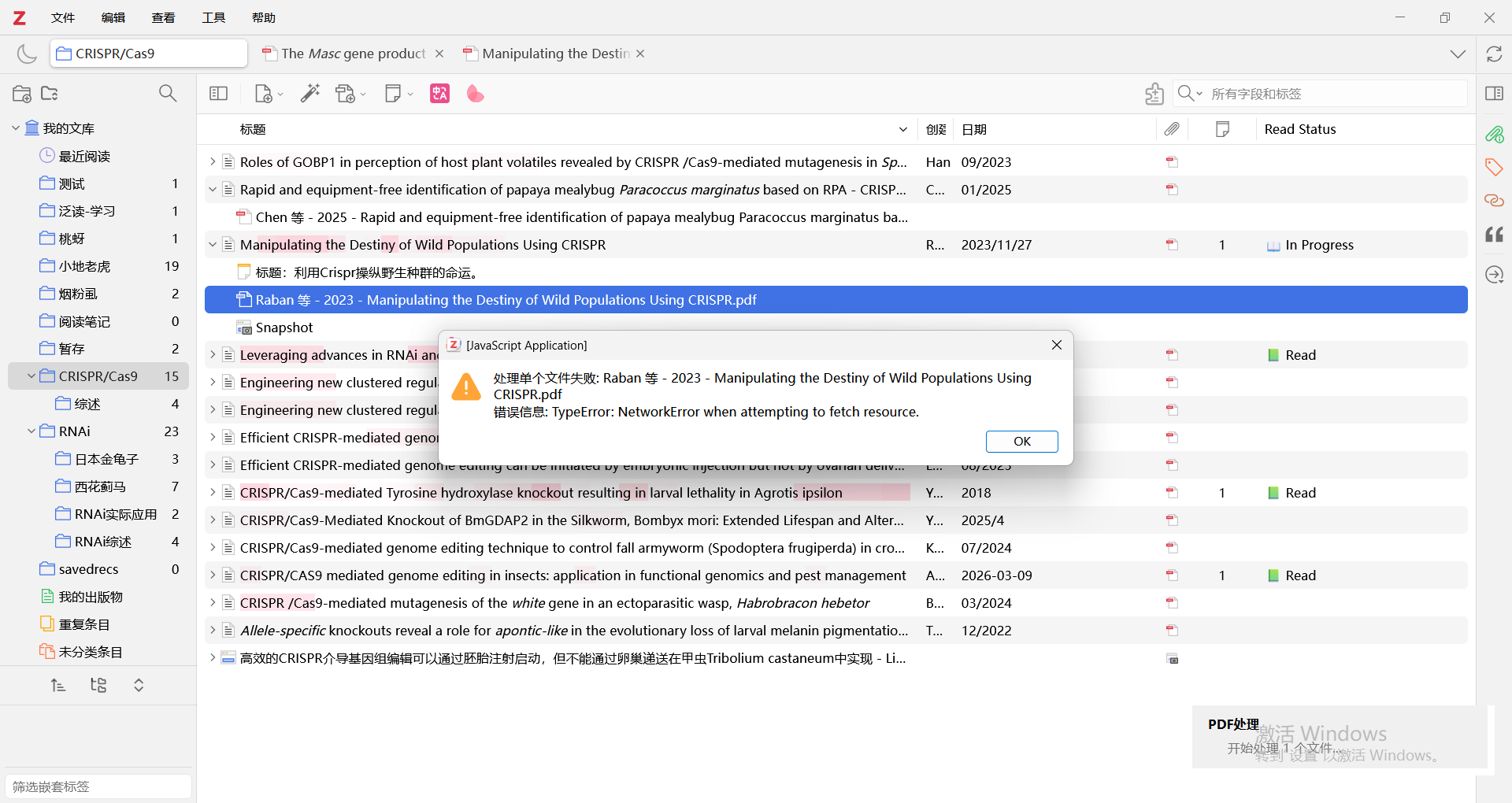Select the 我的出版物 entry

[x=98, y=597]
